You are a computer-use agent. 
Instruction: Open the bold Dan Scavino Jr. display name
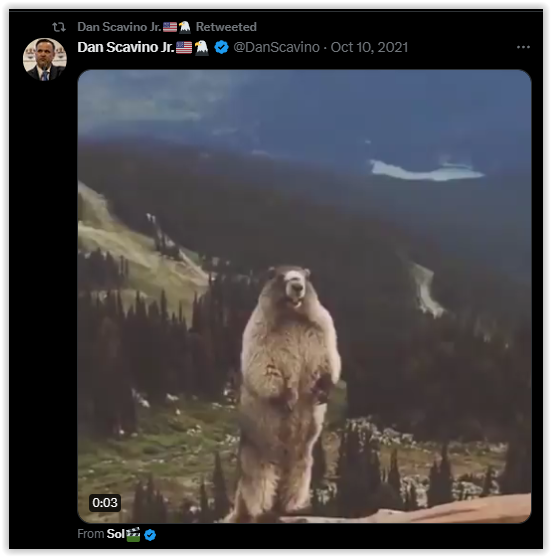(x=126, y=47)
